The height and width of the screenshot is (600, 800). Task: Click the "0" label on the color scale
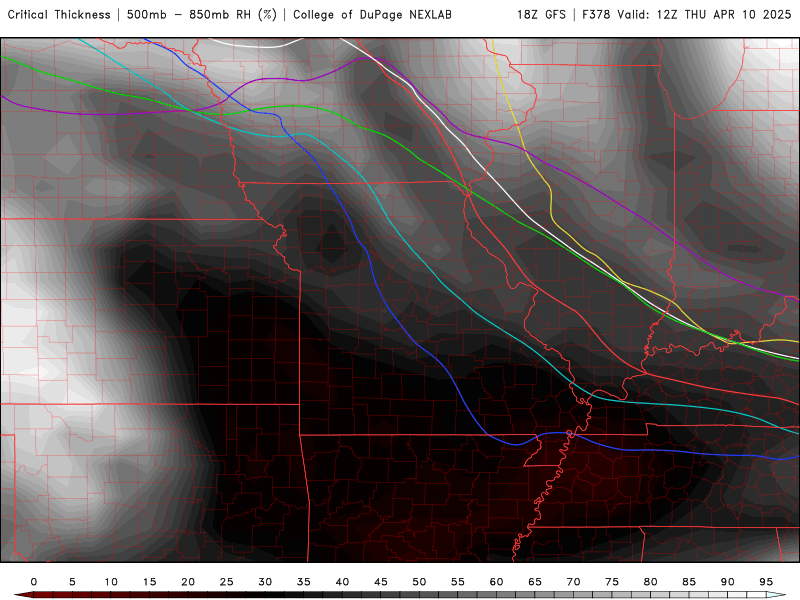(x=34, y=582)
